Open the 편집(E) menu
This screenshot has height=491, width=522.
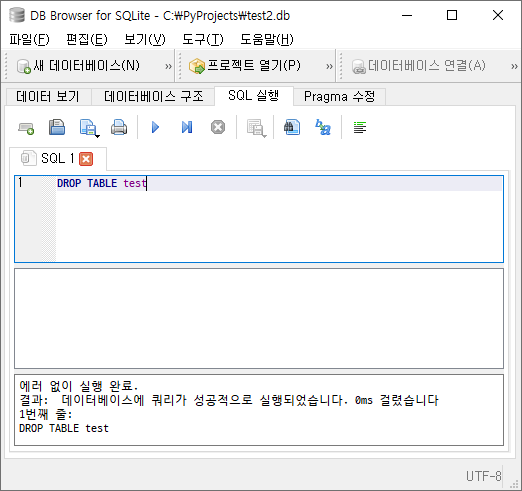[87, 39]
